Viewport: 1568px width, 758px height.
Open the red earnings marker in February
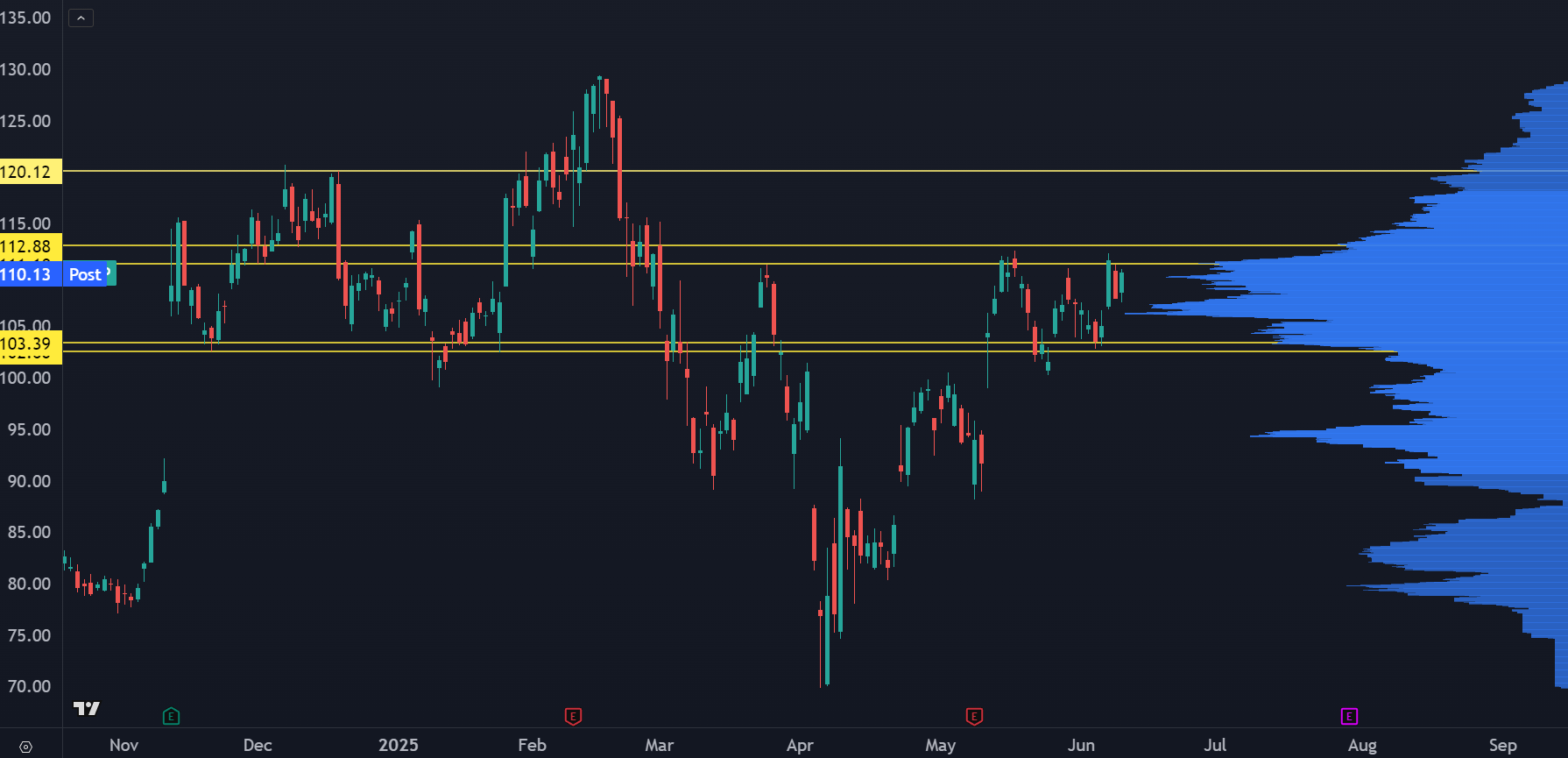click(573, 717)
